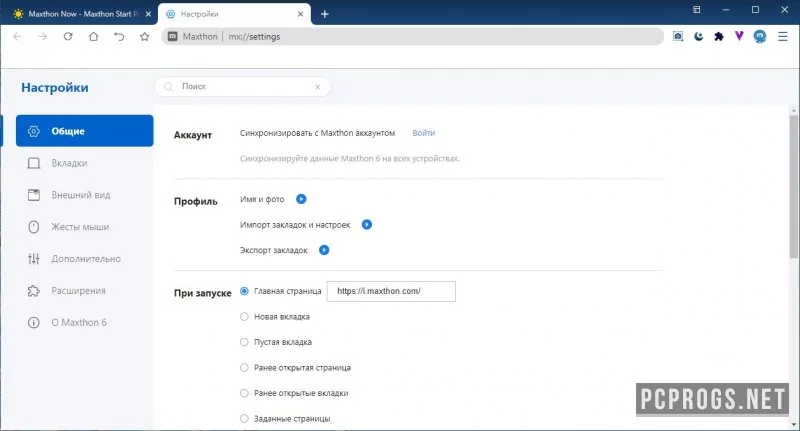The height and width of the screenshot is (431, 800).
Task: Open Дополнительно settings section
Action: click(x=85, y=259)
